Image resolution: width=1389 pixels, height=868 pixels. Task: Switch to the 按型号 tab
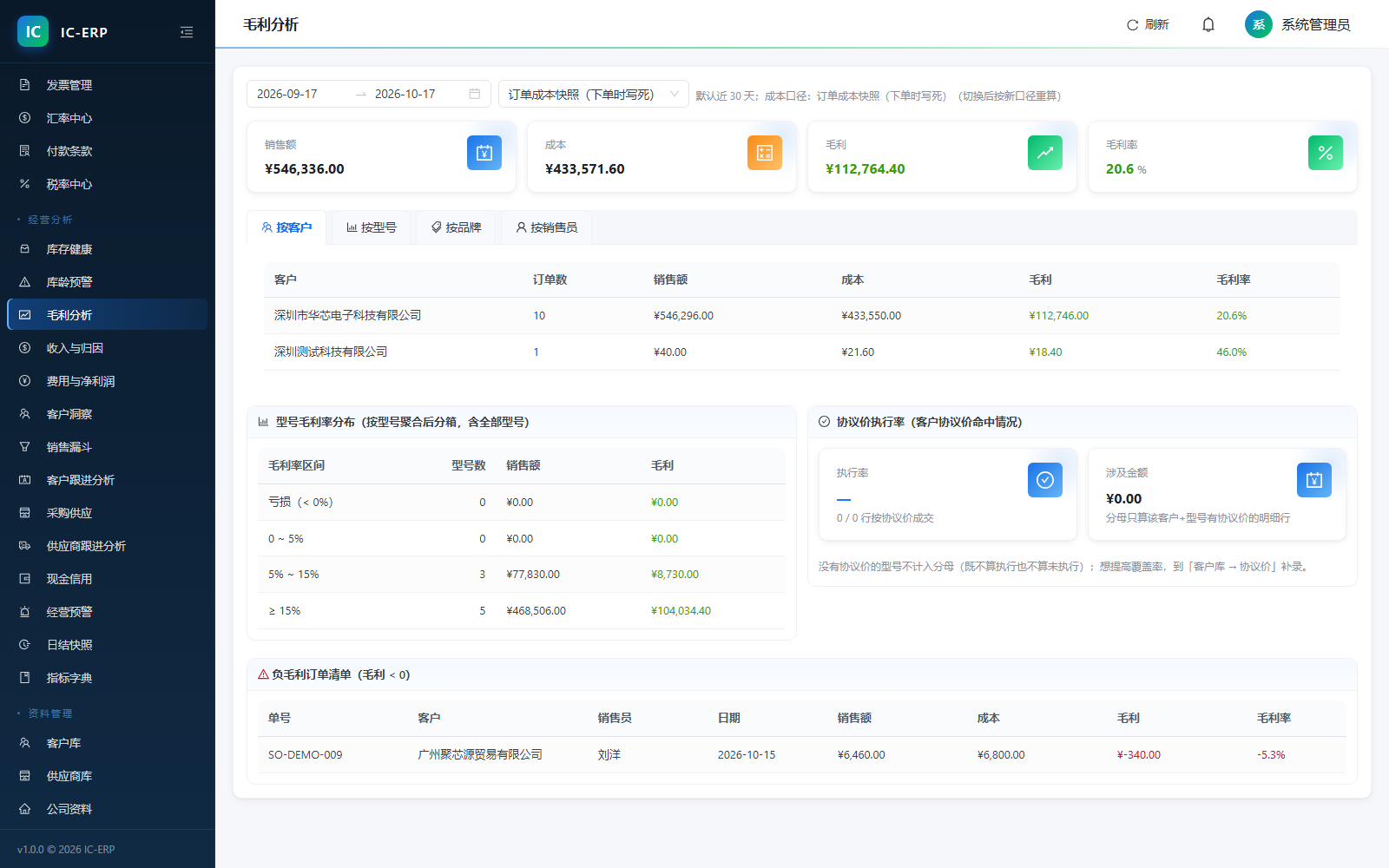[x=372, y=227]
